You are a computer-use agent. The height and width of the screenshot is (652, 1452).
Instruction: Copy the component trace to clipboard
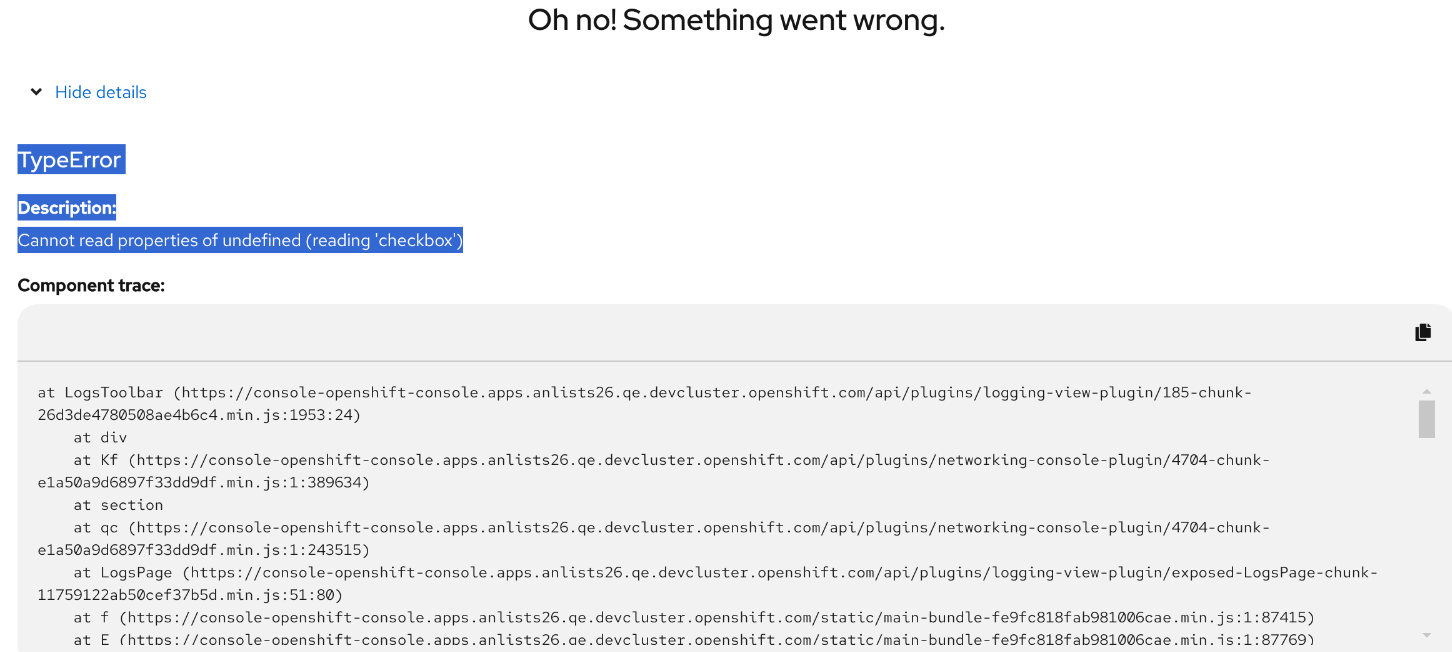point(1423,333)
